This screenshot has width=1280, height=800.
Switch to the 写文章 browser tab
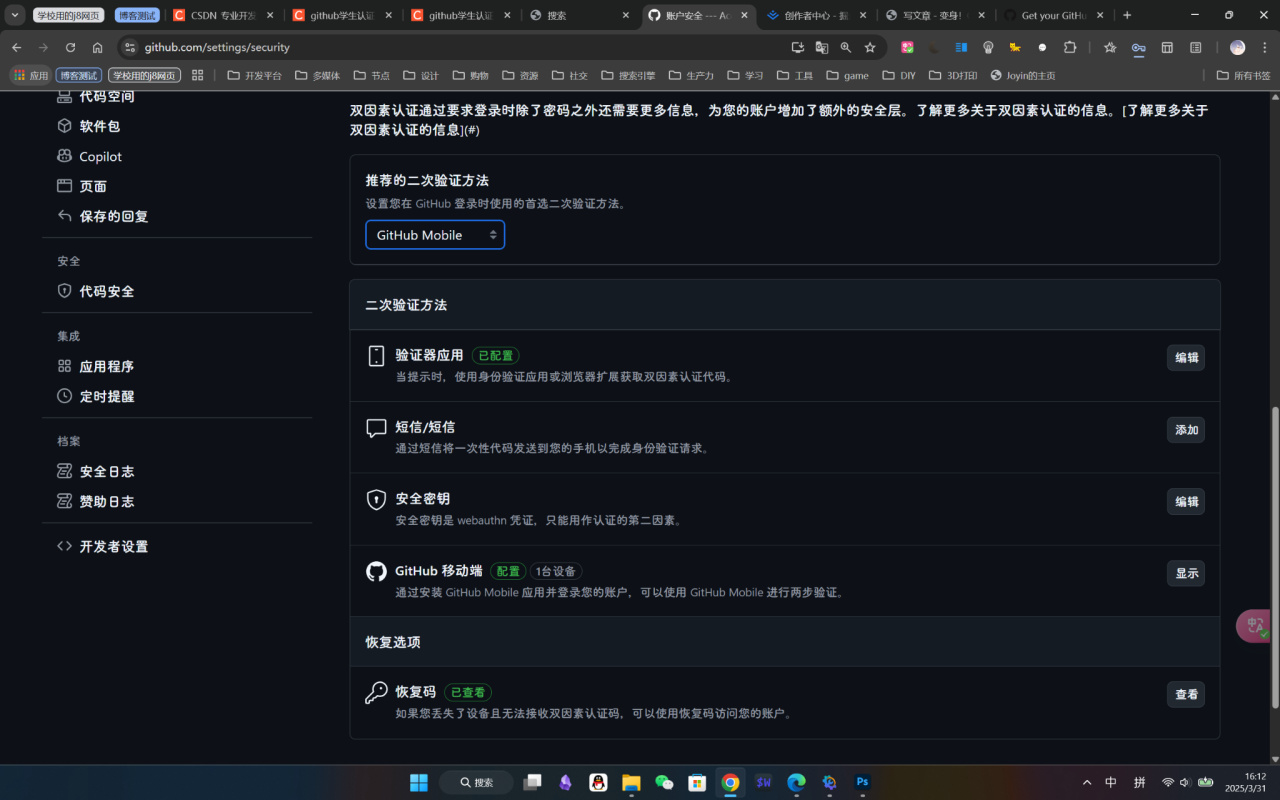click(937, 16)
